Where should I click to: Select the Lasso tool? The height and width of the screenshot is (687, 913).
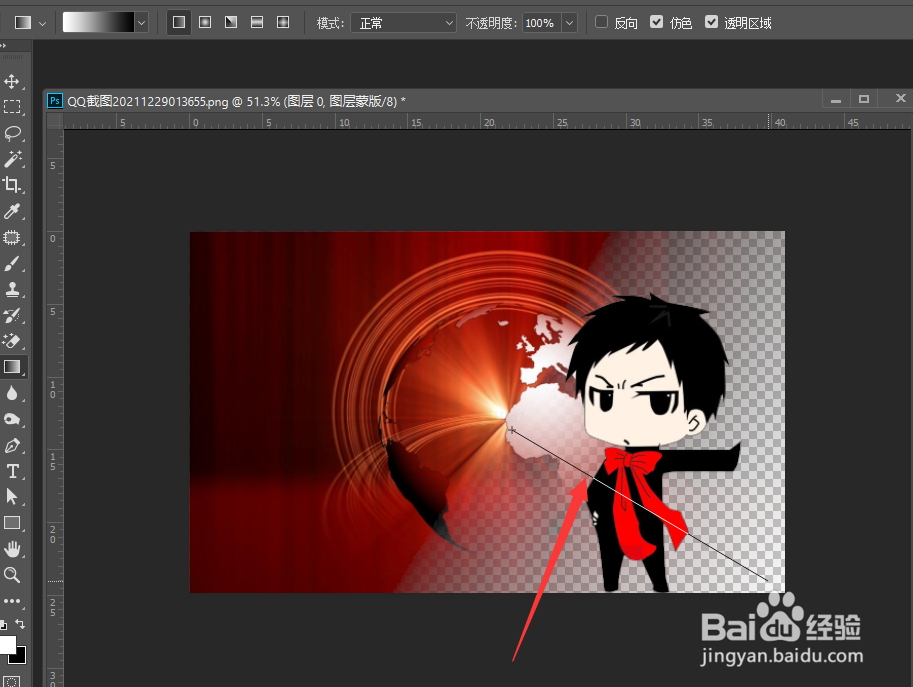point(12,133)
